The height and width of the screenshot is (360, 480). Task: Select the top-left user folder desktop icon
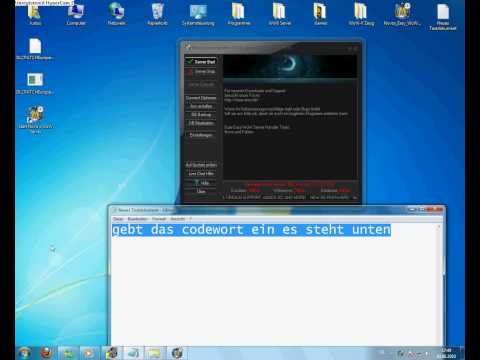pyautogui.click(x=35, y=14)
